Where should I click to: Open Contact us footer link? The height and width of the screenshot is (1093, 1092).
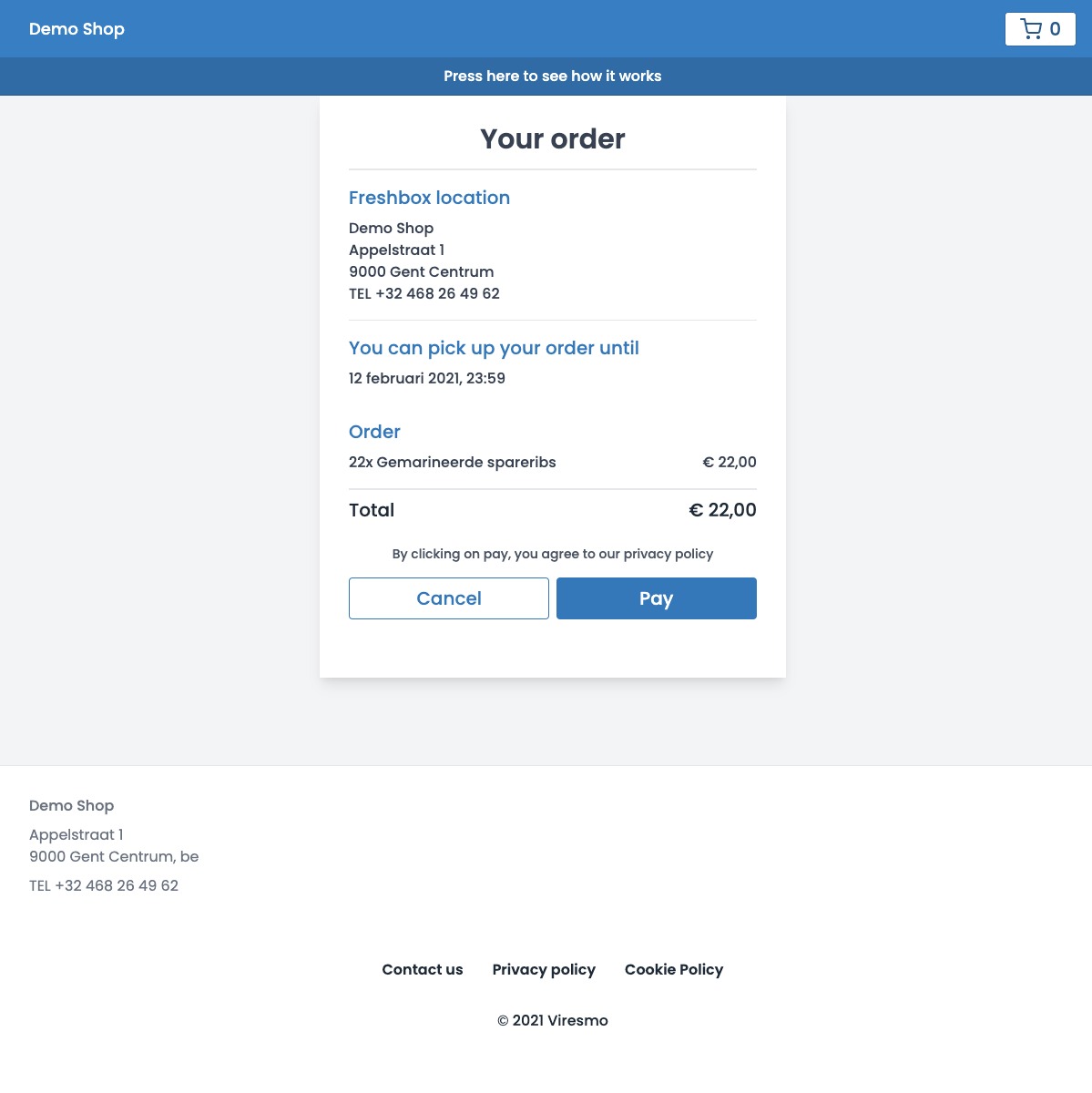(423, 969)
